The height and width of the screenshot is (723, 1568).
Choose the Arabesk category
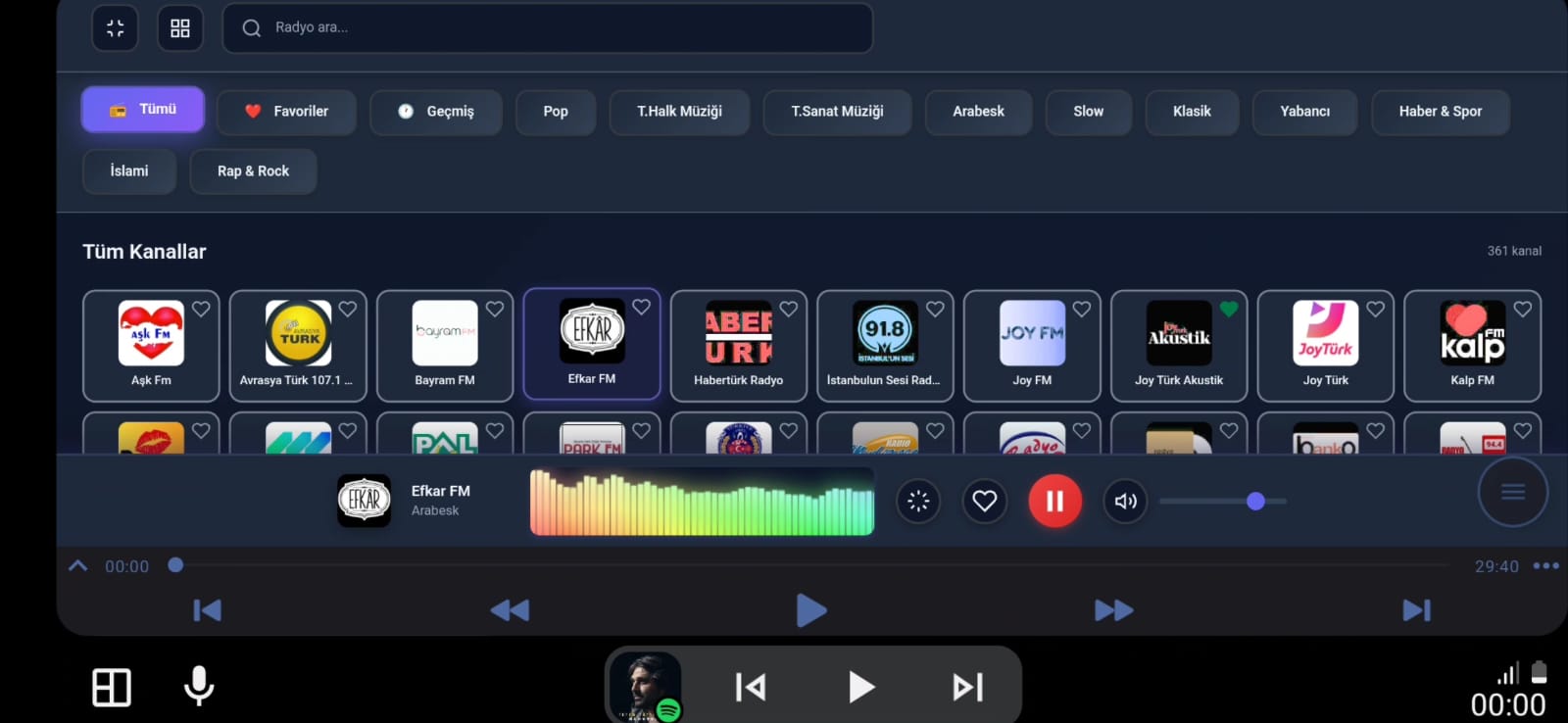pos(978,112)
